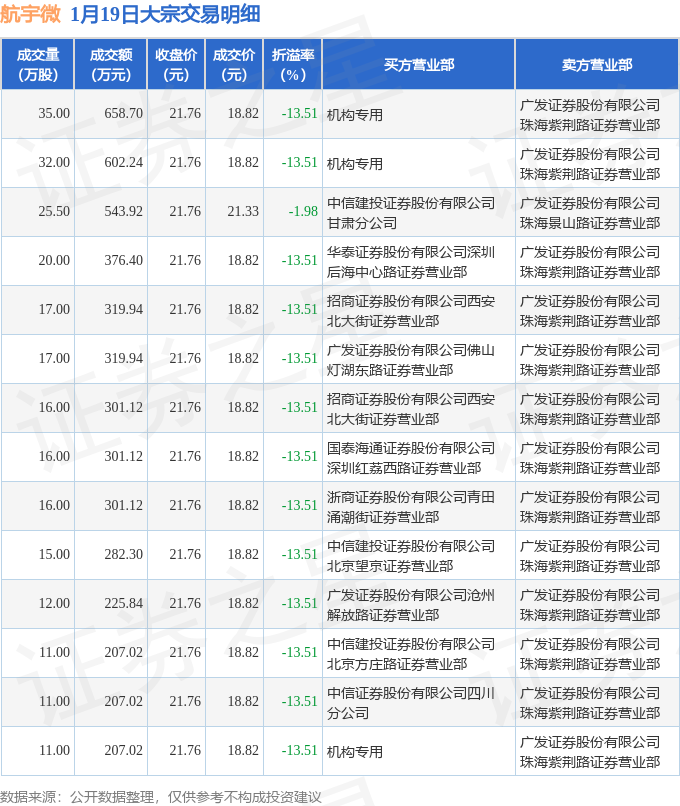Click the 卖方营业部 column header
This screenshot has width=680, height=806.
pos(596,65)
